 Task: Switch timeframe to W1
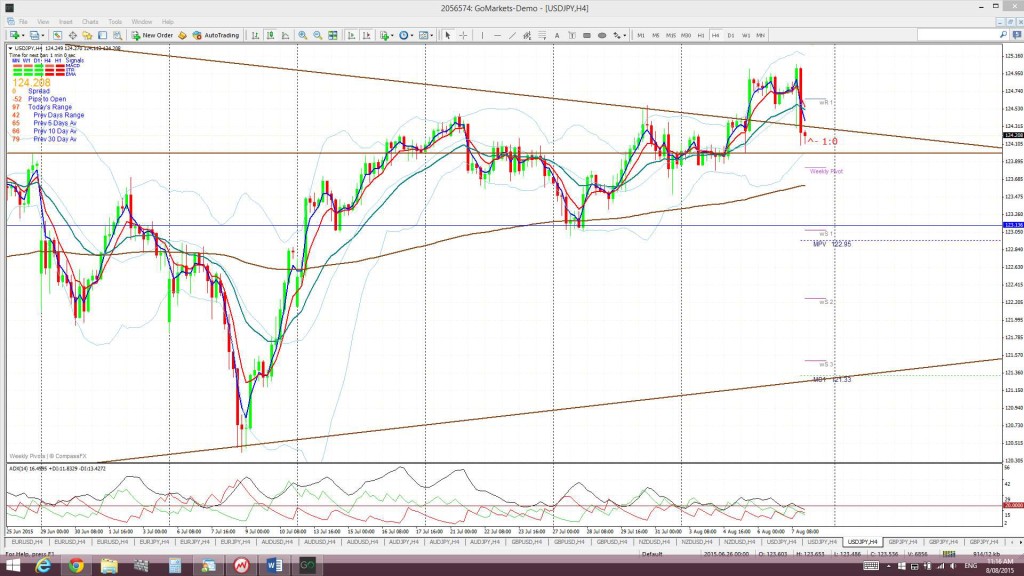click(x=746, y=35)
